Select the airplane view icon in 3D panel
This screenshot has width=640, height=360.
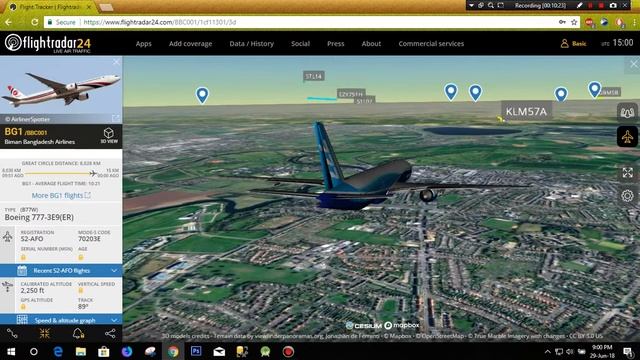[627, 137]
